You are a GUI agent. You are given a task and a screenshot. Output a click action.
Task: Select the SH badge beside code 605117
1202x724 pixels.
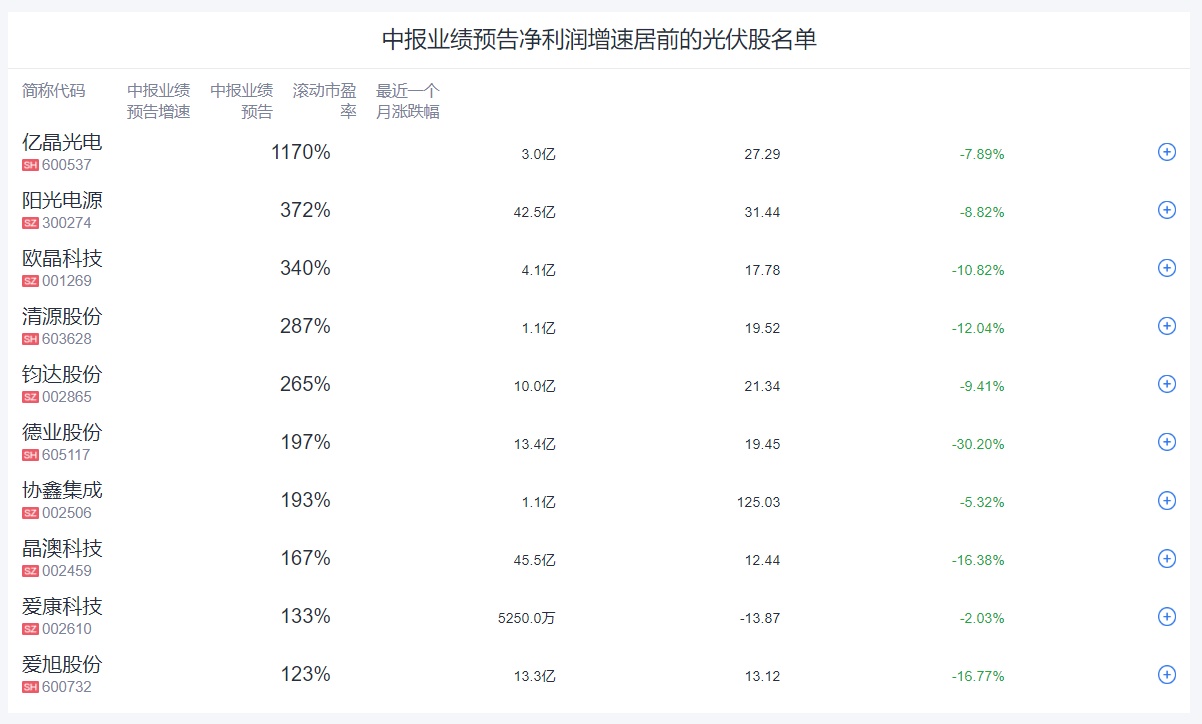30,455
